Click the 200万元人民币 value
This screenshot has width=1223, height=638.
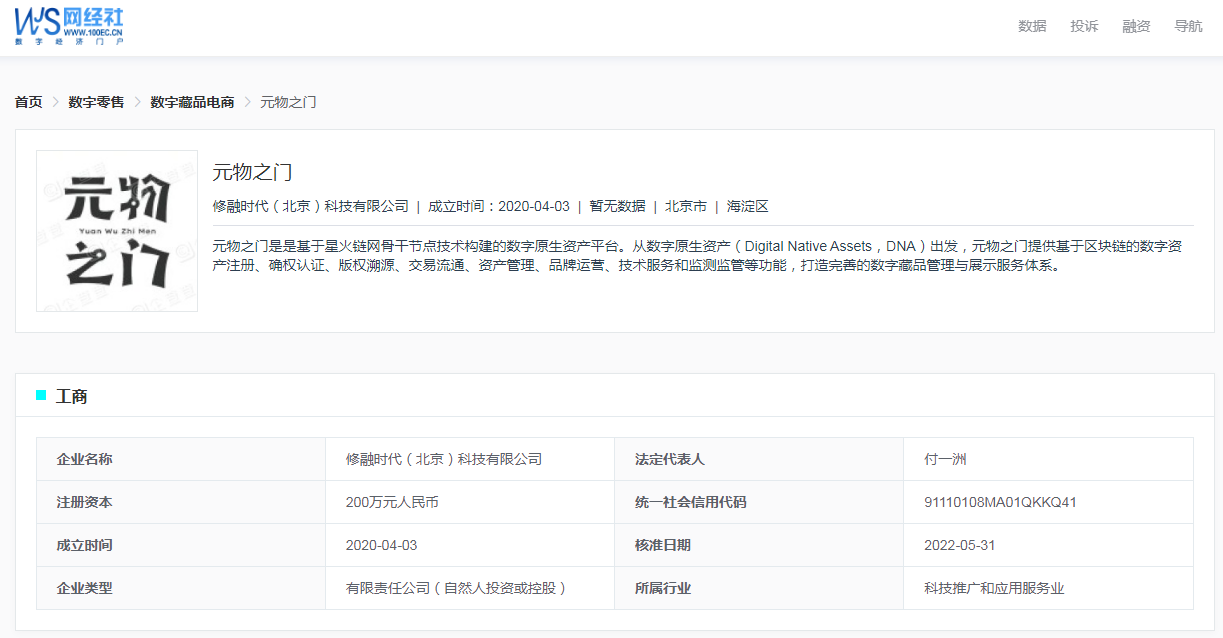pyautogui.click(x=392, y=502)
